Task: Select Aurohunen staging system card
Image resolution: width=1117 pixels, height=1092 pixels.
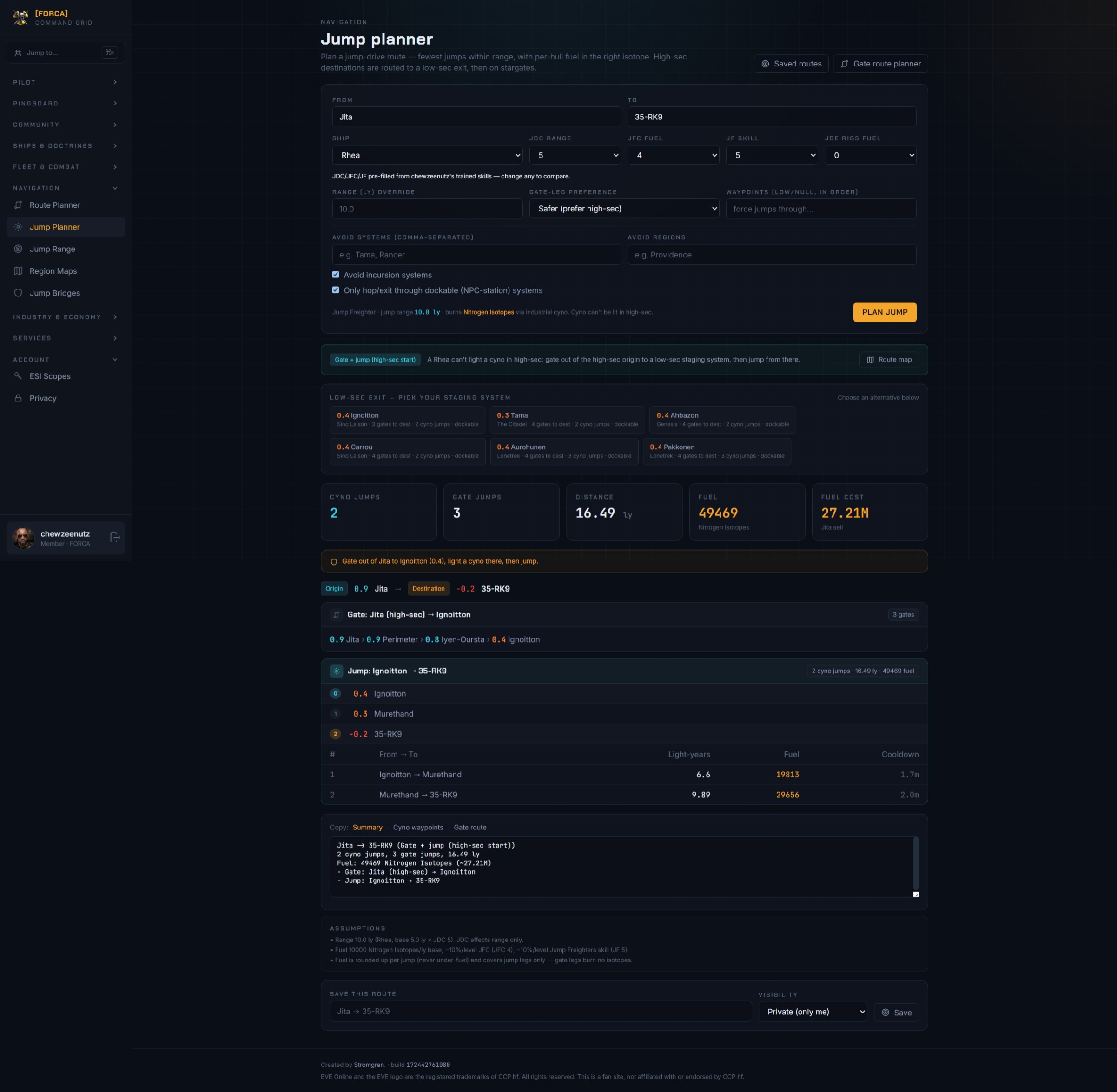Action: (x=564, y=451)
